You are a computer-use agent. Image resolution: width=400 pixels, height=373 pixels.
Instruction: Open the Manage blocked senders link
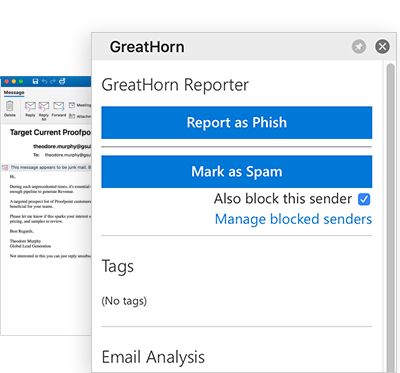[293, 219]
